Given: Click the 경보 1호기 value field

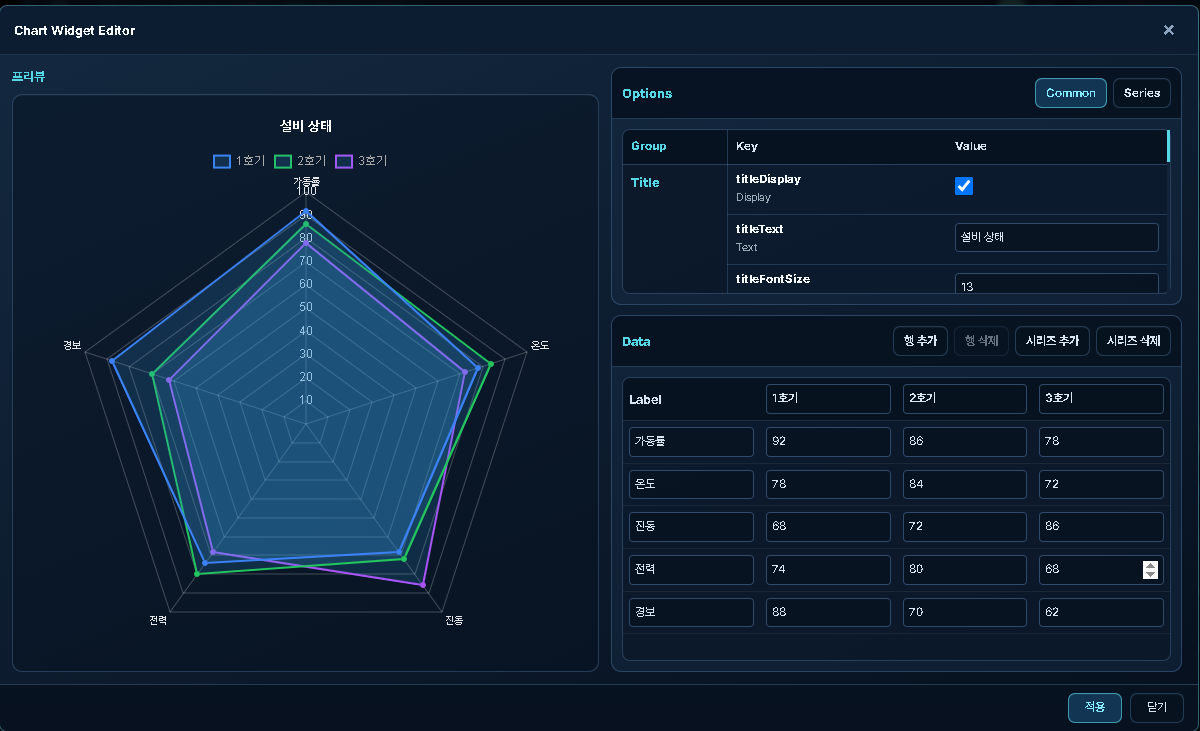Looking at the screenshot, I should click(828, 612).
